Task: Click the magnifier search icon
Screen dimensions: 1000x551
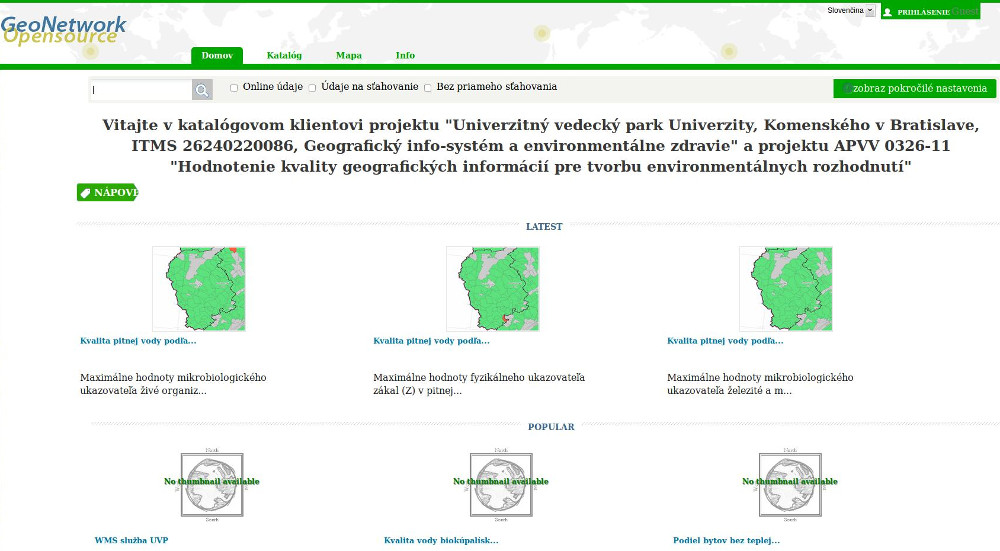Action: click(x=202, y=91)
